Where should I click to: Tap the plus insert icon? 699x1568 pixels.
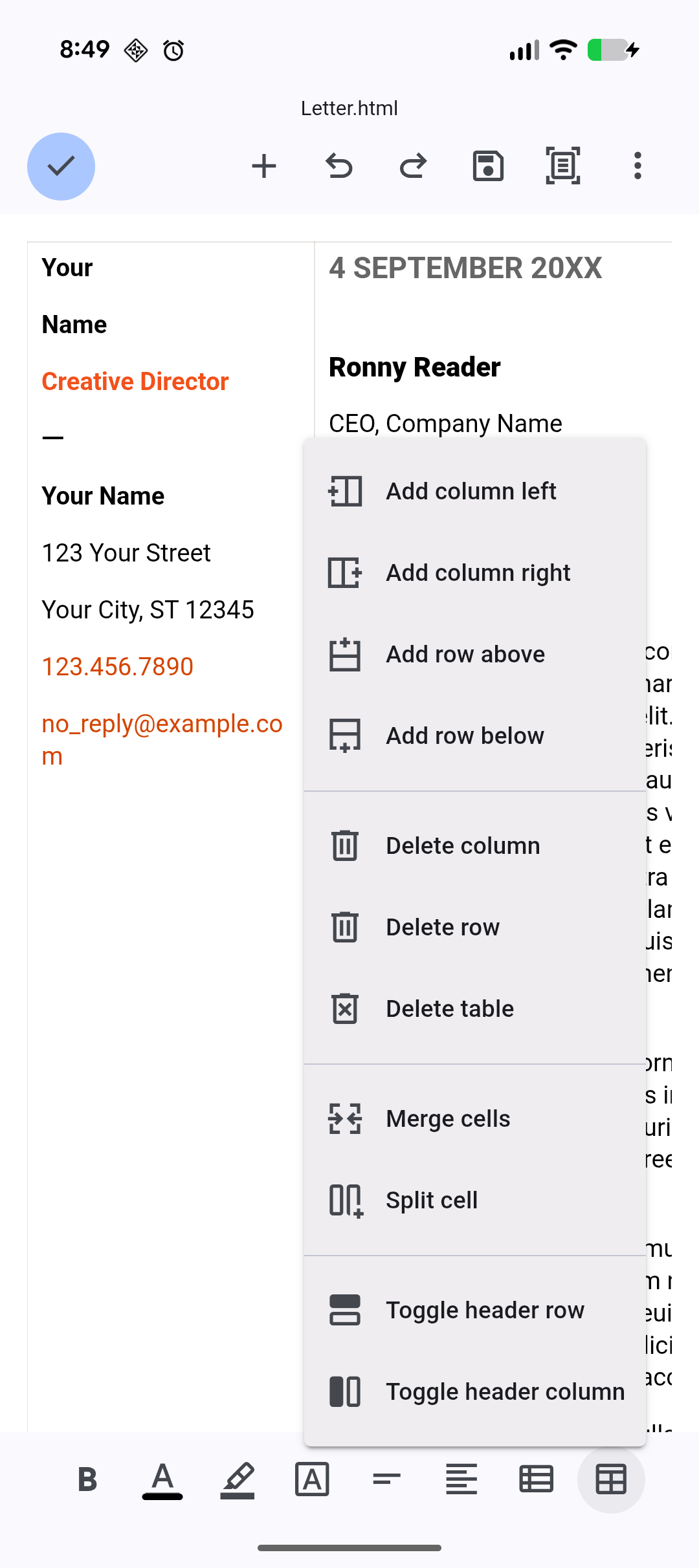(x=263, y=166)
